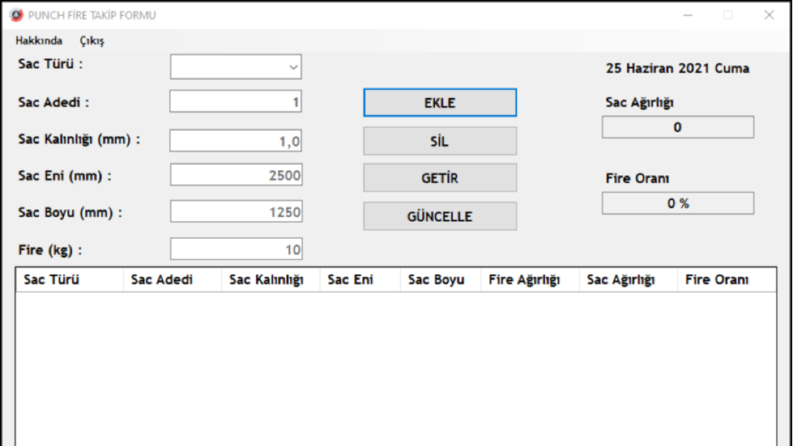Open the application icon in title bar
The image size is (793, 446).
[16, 15]
